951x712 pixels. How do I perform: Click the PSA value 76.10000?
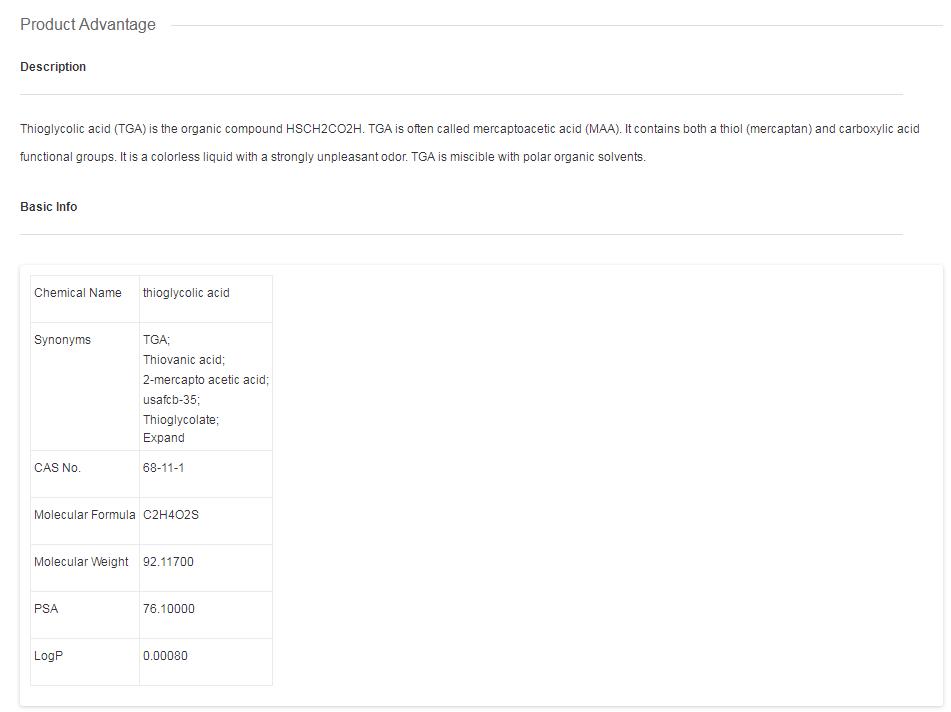[168, 609]
